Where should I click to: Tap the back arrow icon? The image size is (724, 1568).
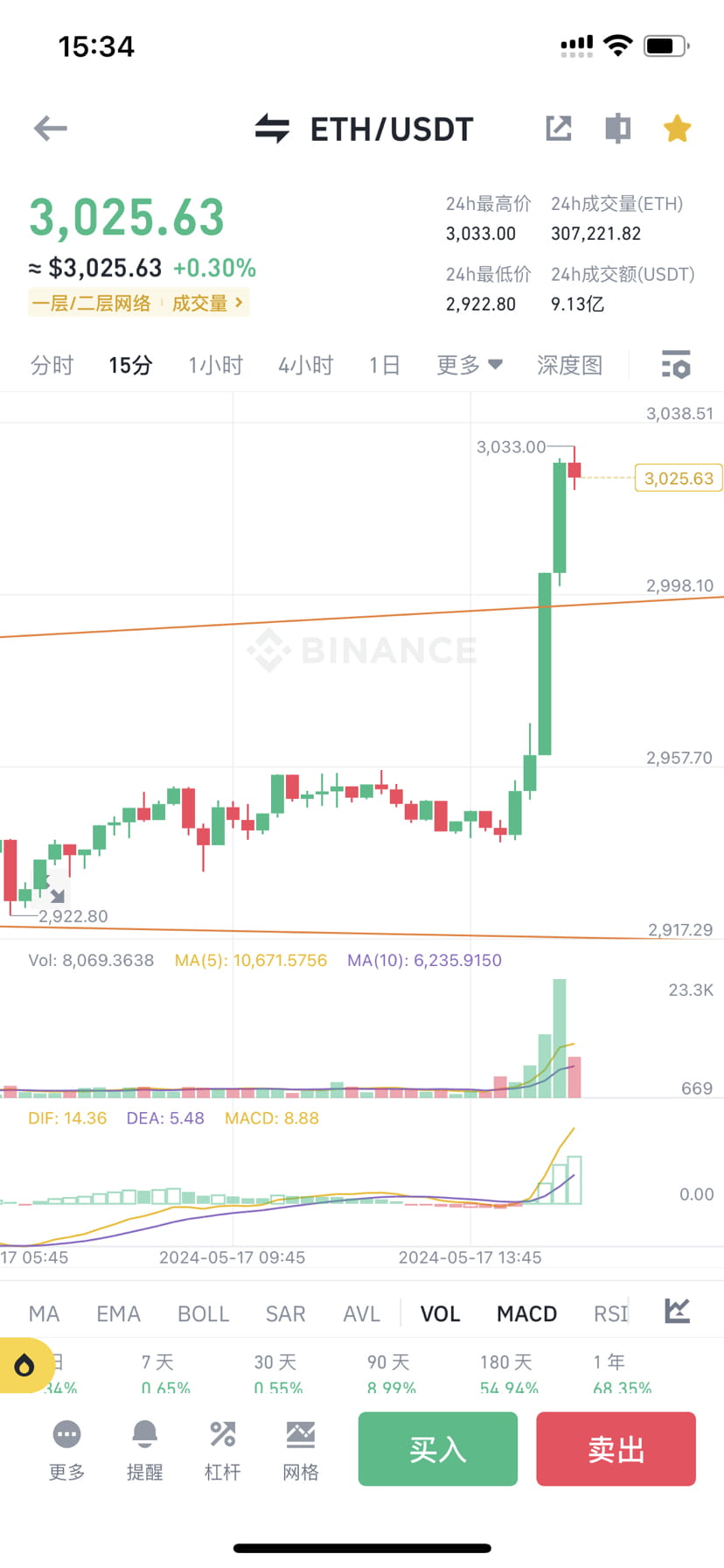point(50,129)
